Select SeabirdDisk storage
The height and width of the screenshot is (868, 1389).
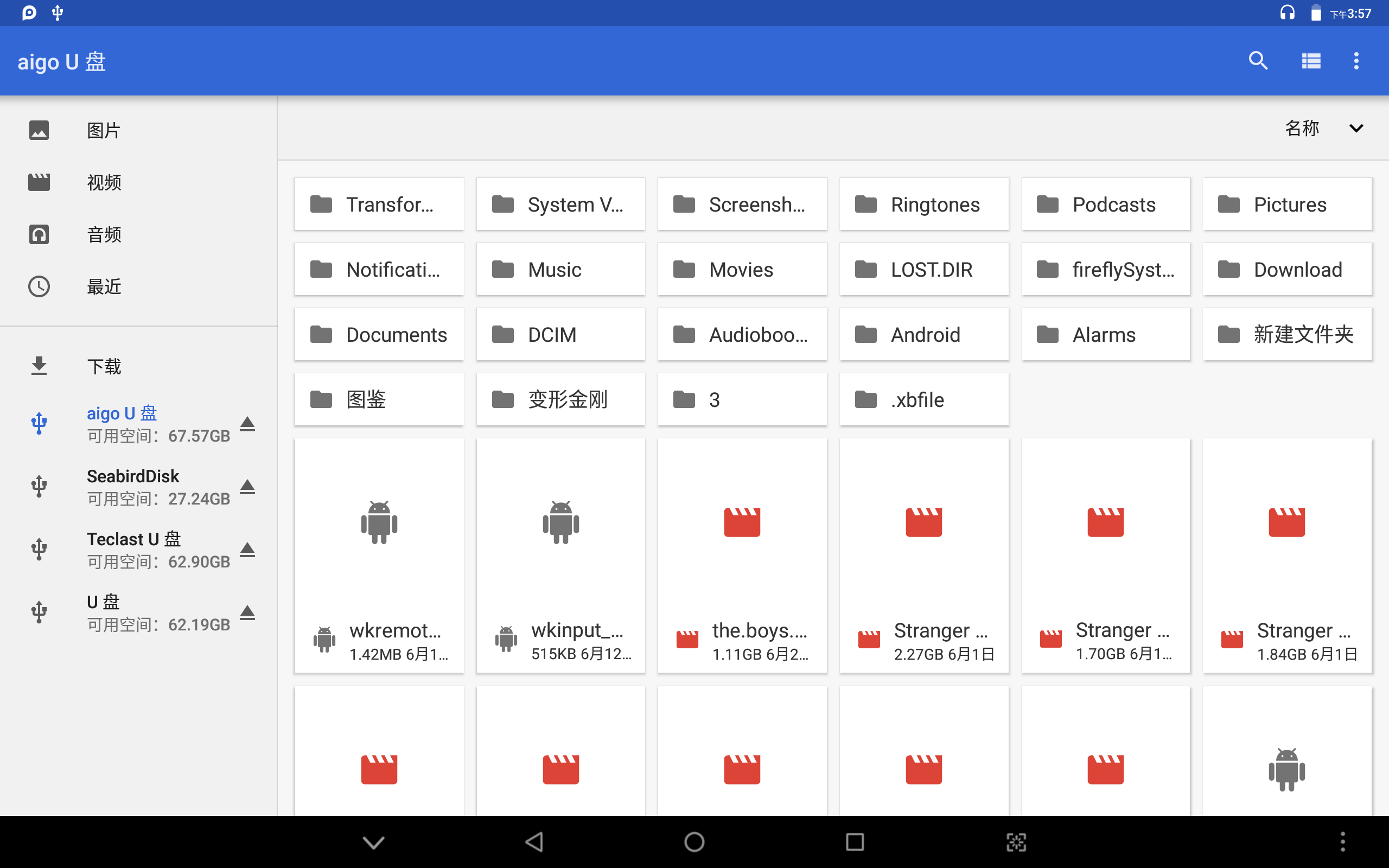pos(138,487)
